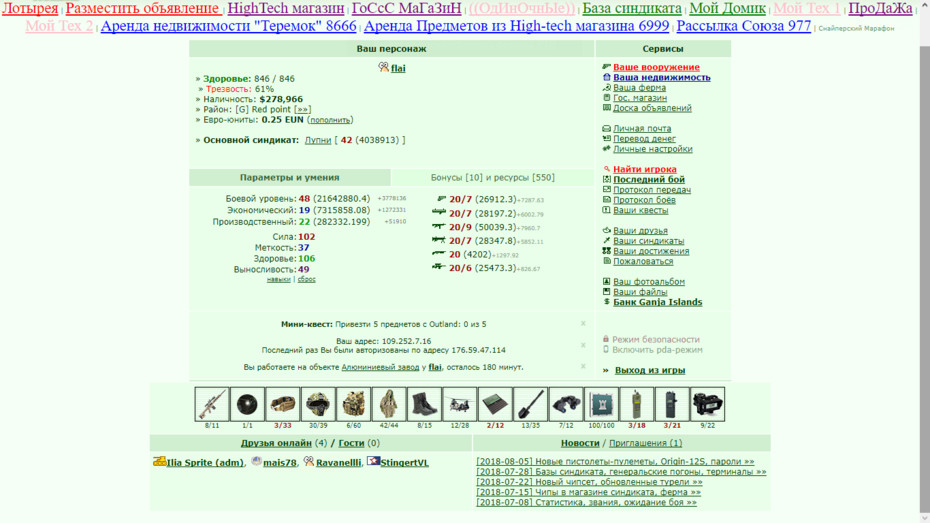Open the body armor vest slot 6/60
This screenshot has height=523, width=930.
(353, 404)
